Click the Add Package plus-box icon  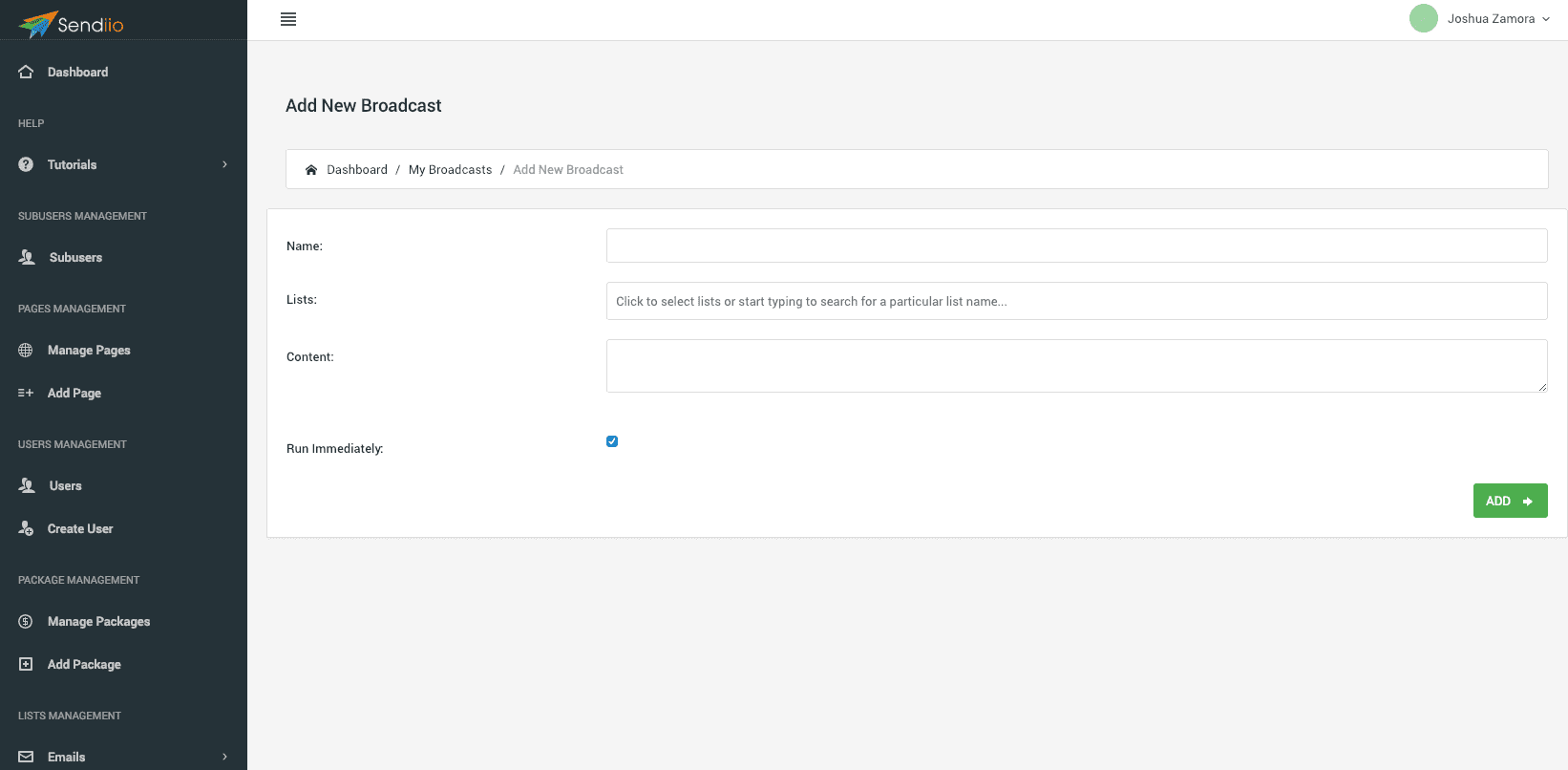[26, 664]
